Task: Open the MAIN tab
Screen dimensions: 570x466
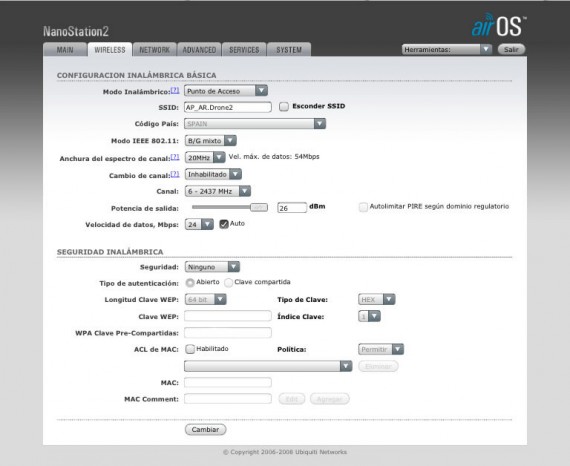Action: 65,50
